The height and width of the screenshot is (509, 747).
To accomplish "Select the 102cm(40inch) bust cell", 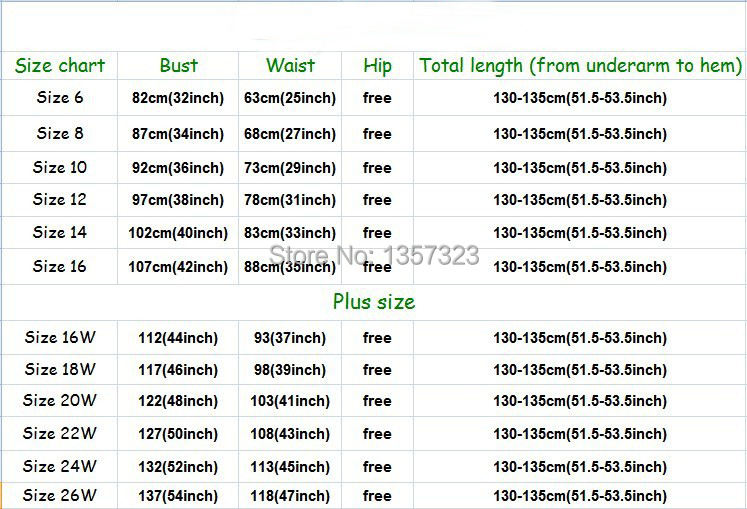I will tap(178, 233).
